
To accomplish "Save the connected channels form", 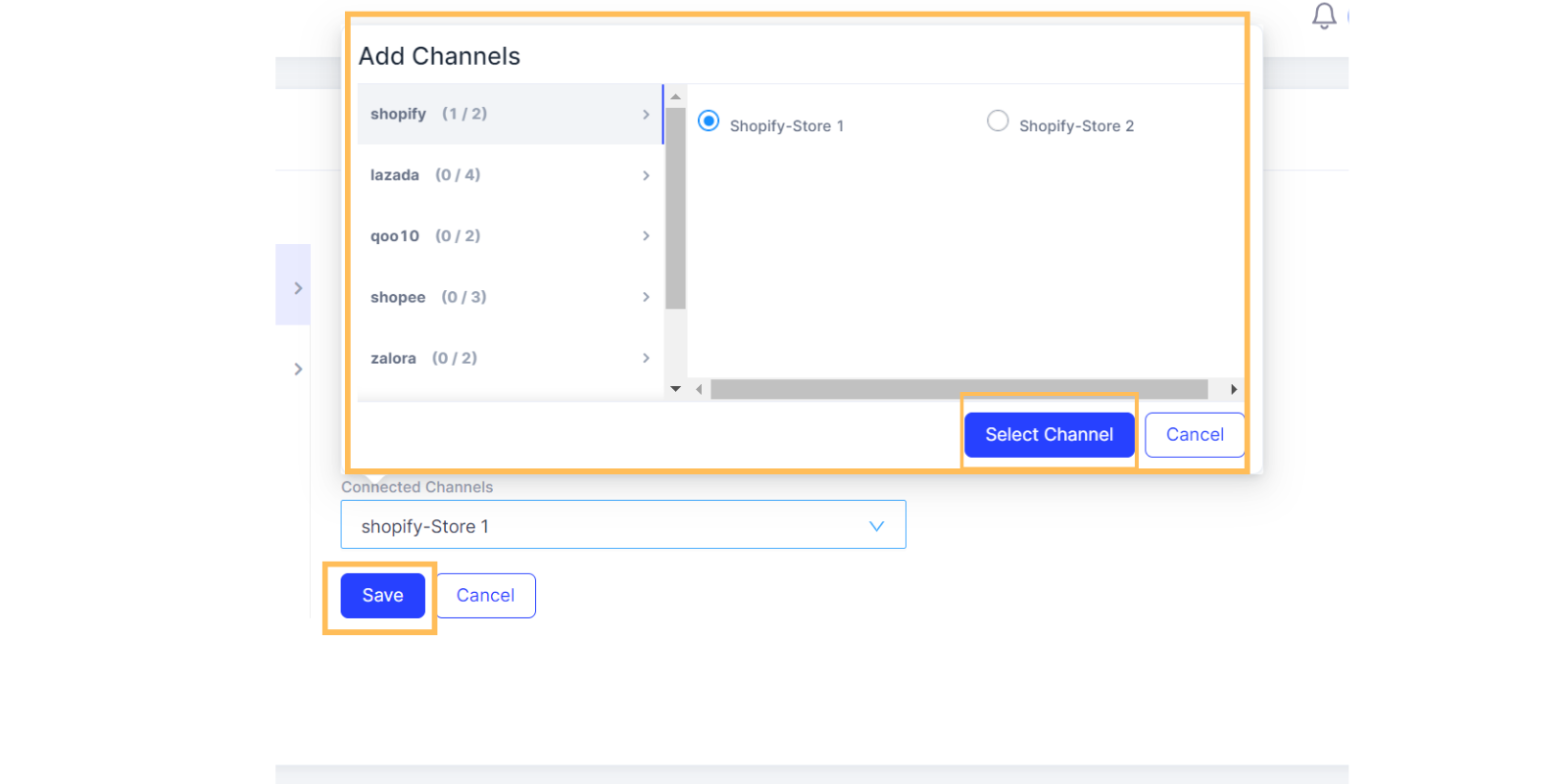I will pos(382,595).
